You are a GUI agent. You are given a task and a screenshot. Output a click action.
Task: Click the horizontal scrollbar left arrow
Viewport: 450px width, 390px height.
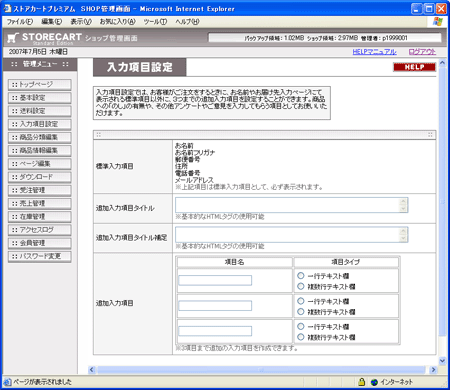tap(92, 370)
